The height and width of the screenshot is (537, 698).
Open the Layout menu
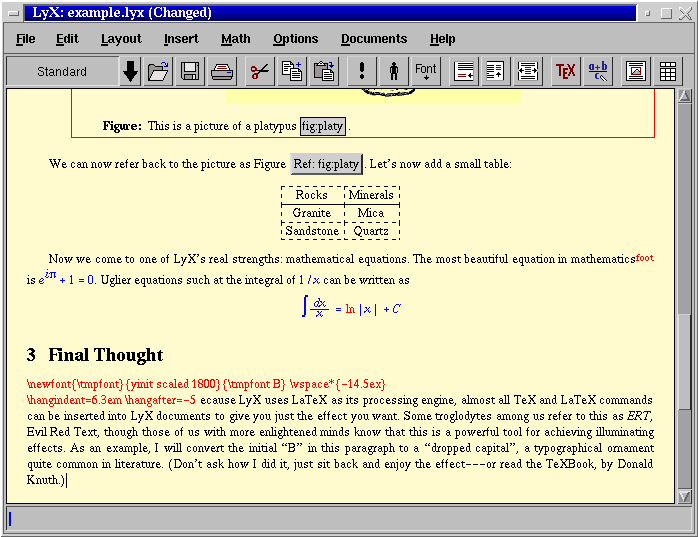[x=121, y=39]
